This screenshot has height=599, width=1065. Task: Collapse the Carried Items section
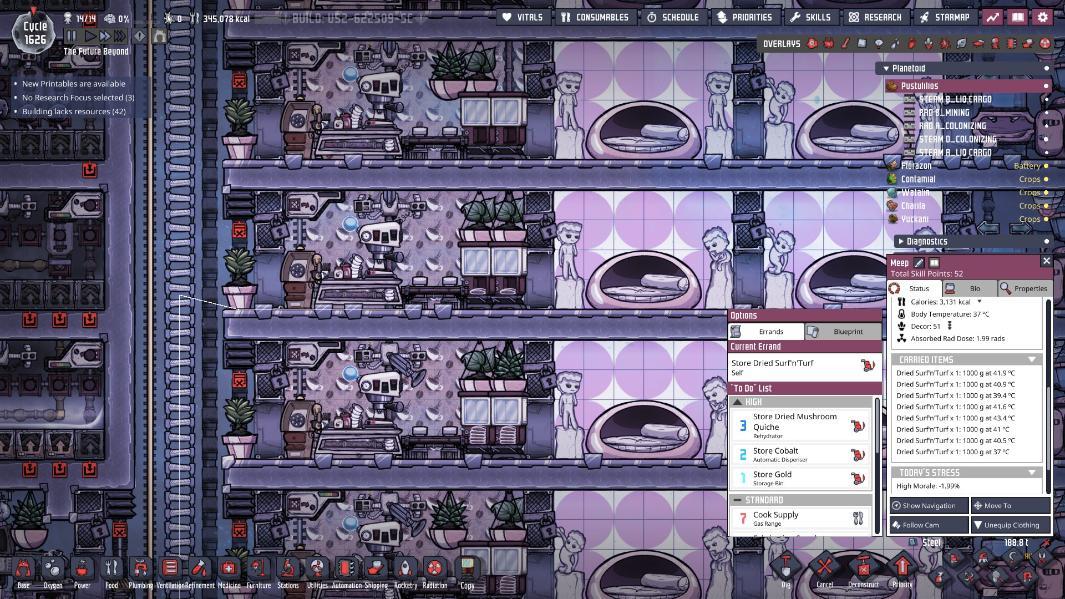(x=1032, y=359)
